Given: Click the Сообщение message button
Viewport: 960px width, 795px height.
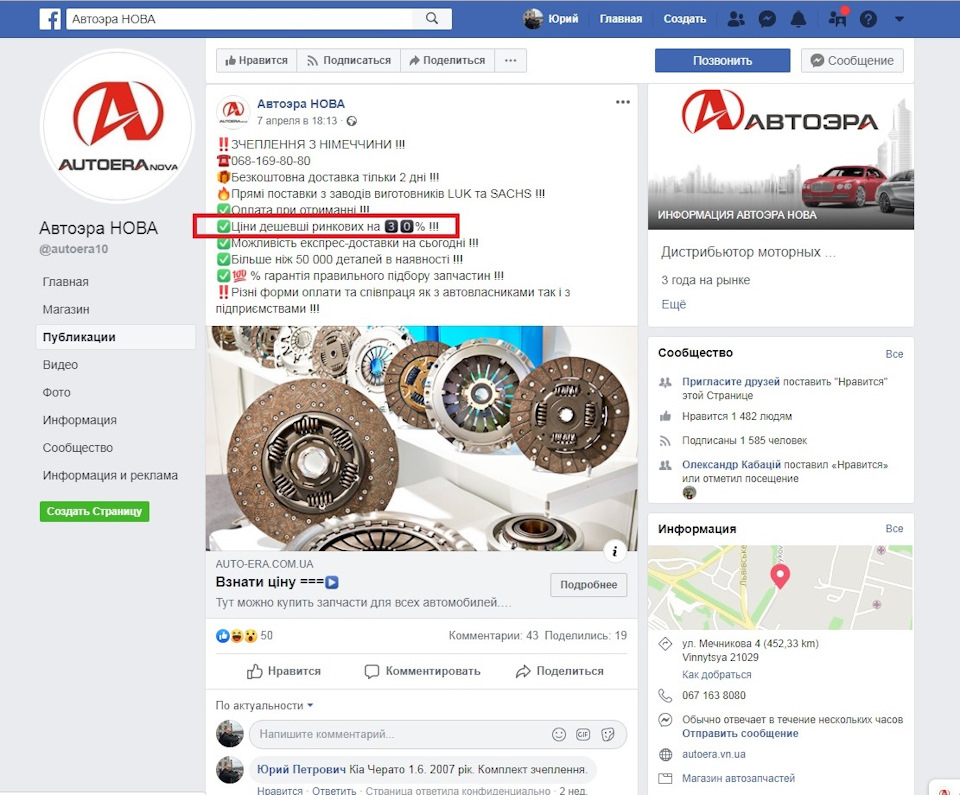Looking at the screenshot, I should pos(852,61).
